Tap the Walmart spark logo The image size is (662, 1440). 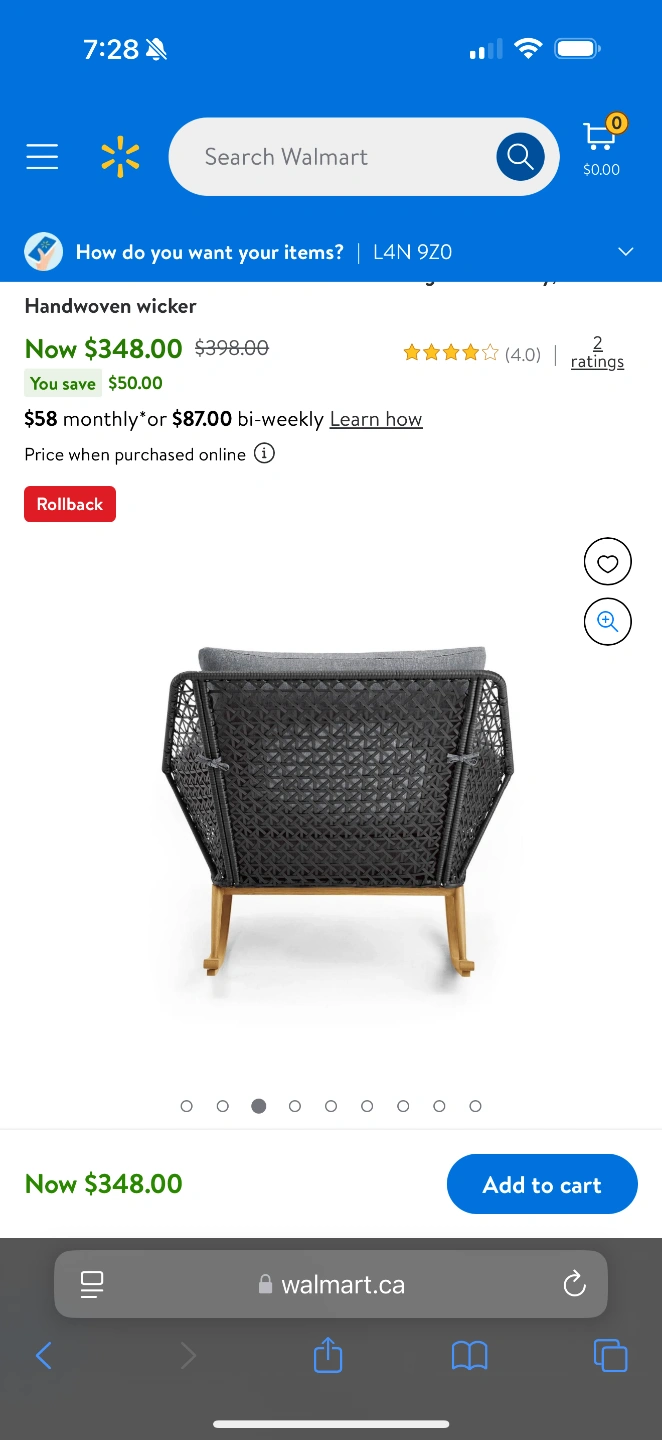[x=120, y=157]
